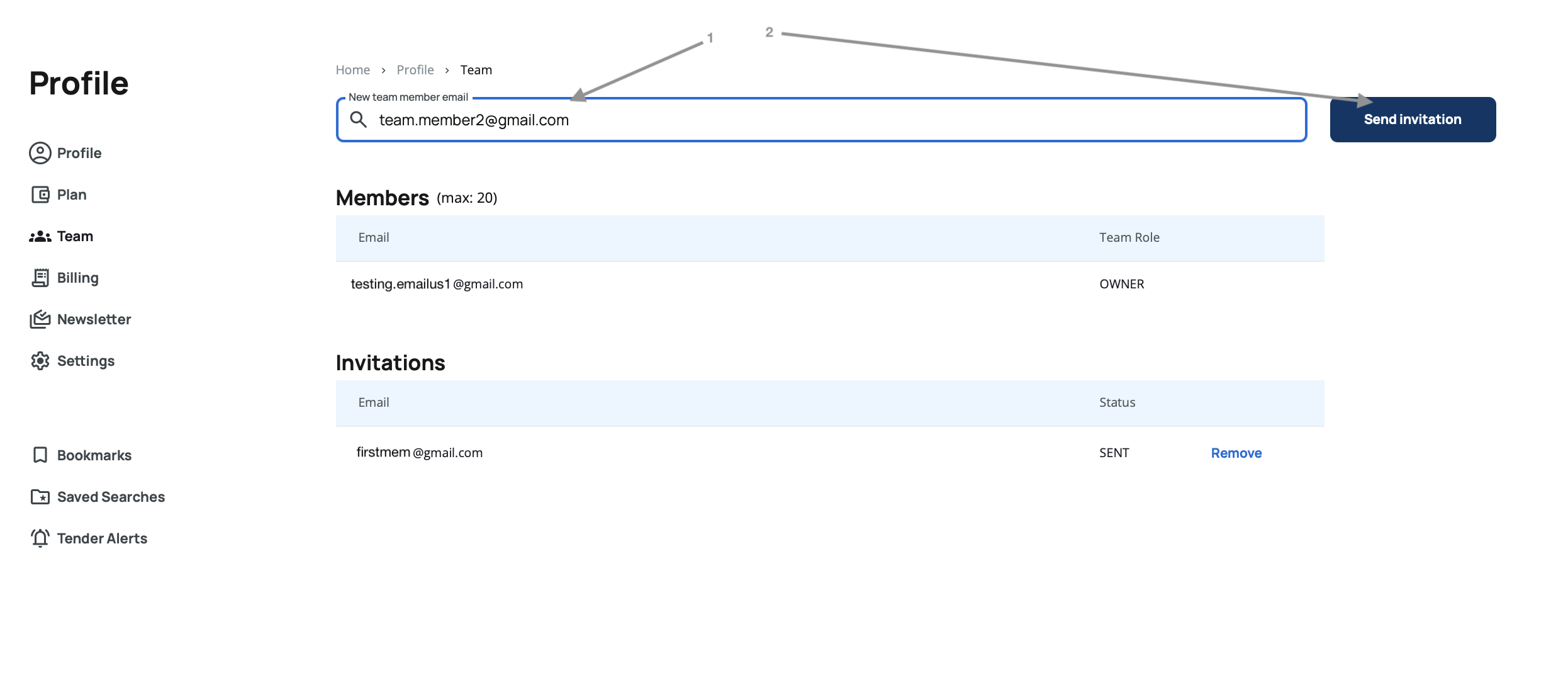
Task: Click the Team people group icon
Action: click(40, 236)
